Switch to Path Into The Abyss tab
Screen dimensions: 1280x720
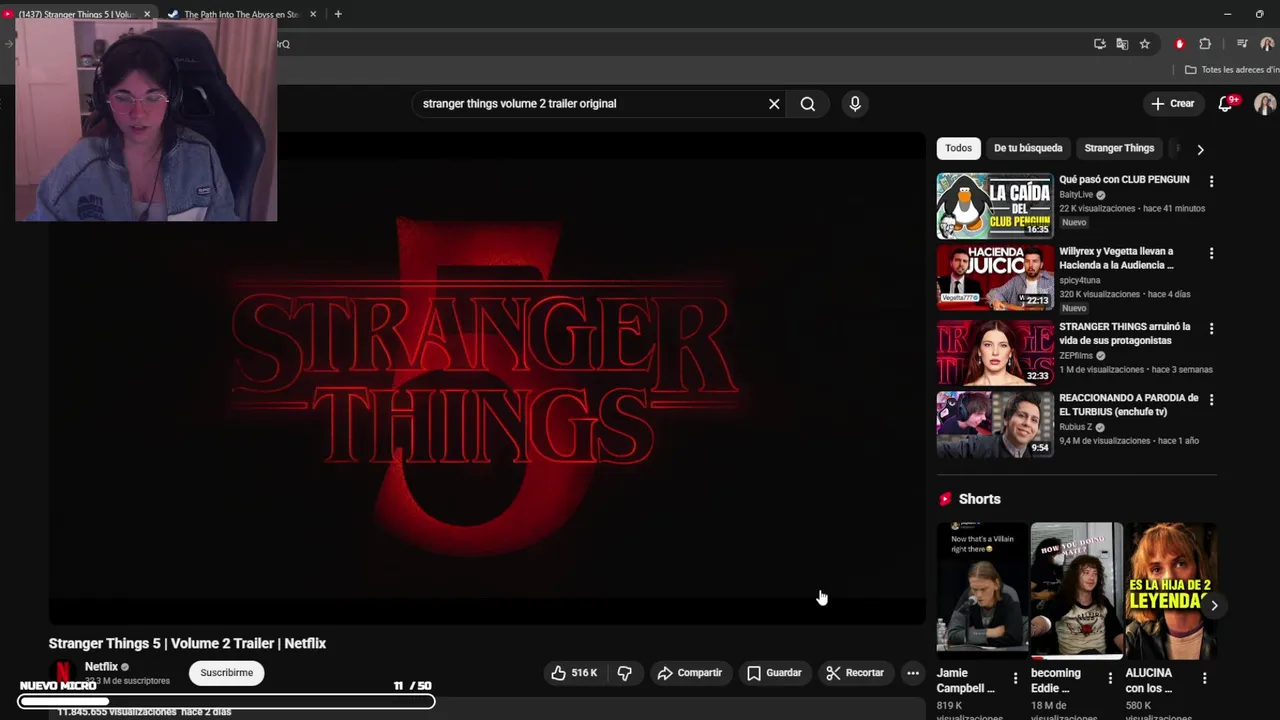(x=241, y=14)
